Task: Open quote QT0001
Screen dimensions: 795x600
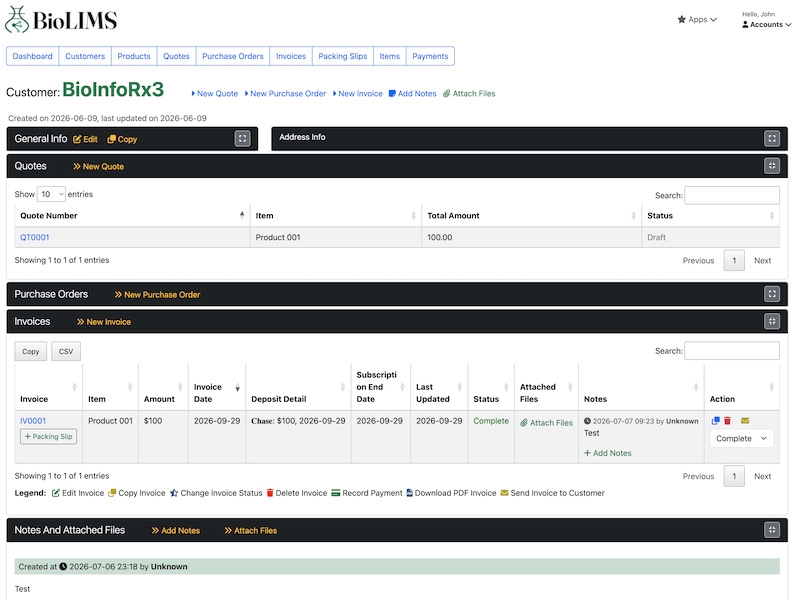Action: click(x=34, y=237)
